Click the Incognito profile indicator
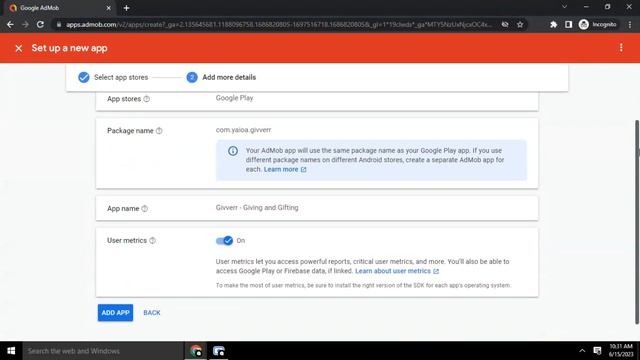640x360 pixels. [x=598, y=24]
